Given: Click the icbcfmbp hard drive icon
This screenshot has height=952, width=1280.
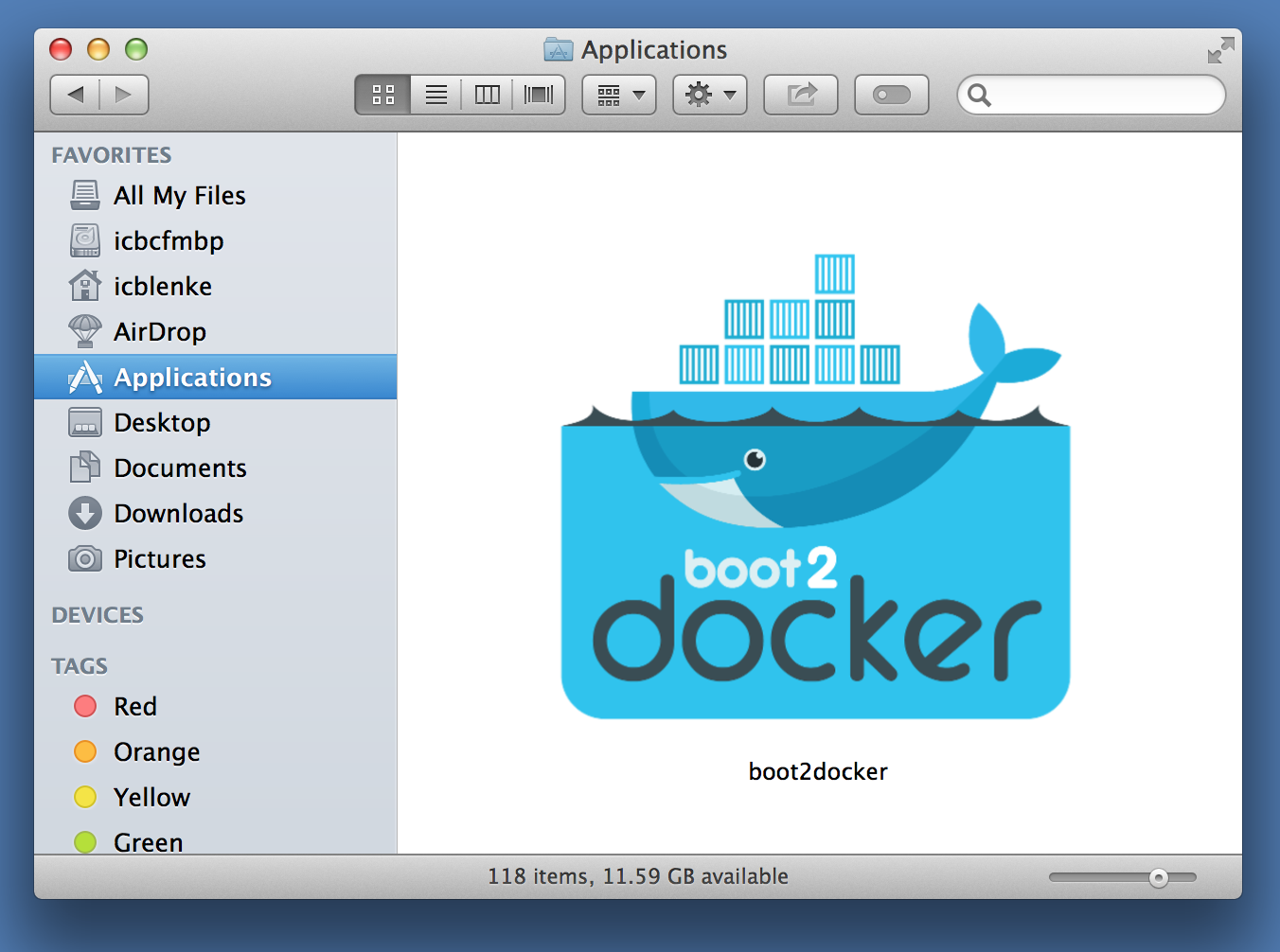Looking at the screenshot, I should pos(85,240).
